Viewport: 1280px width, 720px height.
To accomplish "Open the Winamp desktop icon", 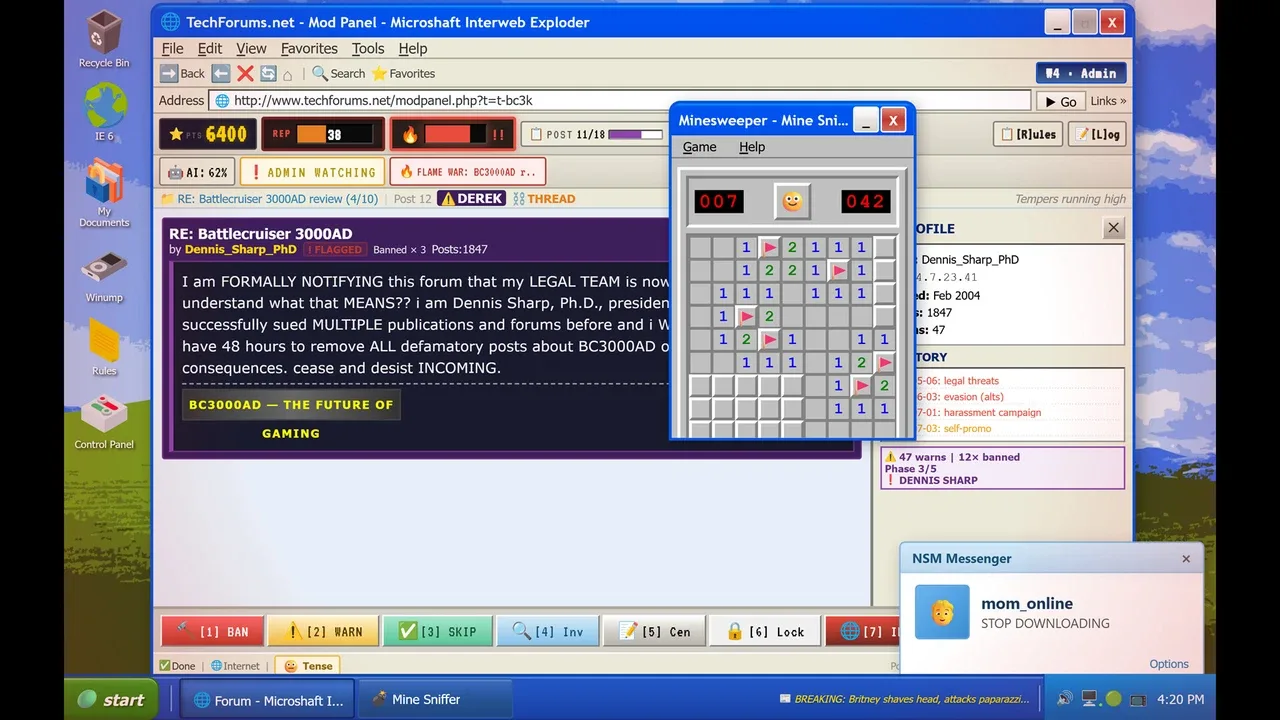I will pos(104,276).
